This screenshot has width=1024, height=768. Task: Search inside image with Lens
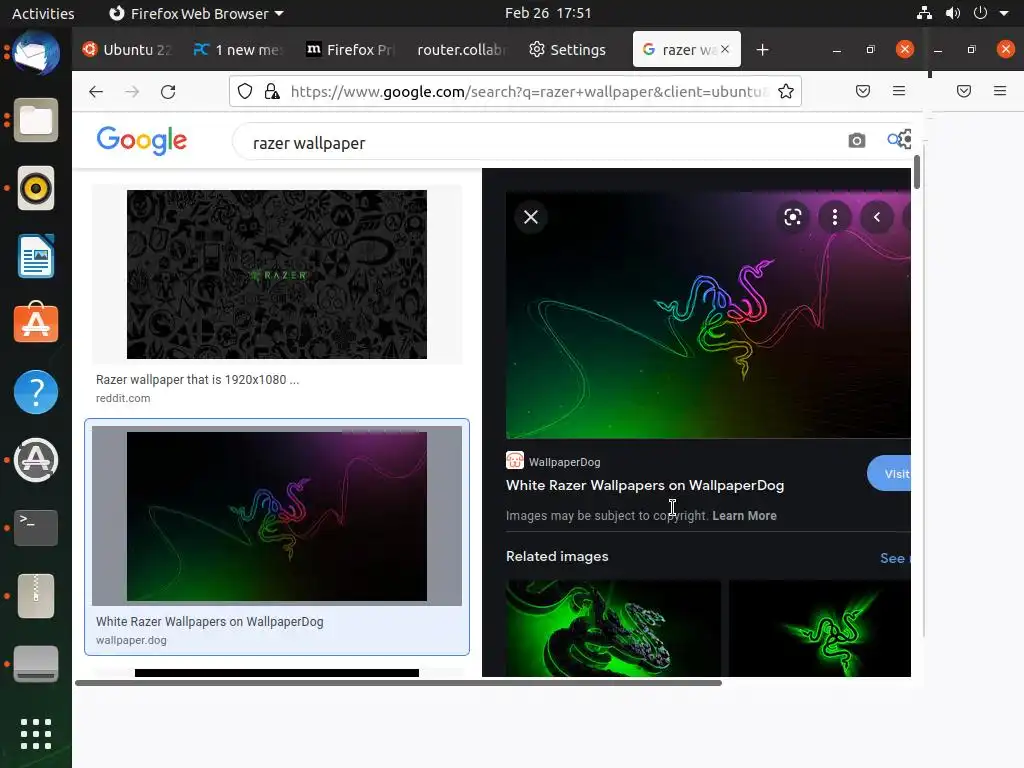click(793, 217)
